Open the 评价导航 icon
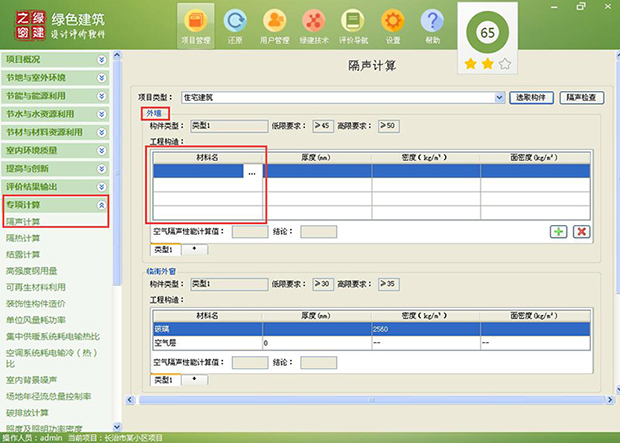The height and width of the screenshot is (443, 620). 353,27
